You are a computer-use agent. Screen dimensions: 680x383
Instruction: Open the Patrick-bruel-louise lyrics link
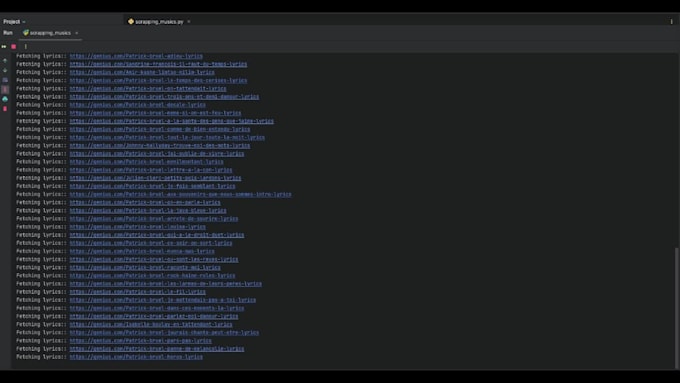click(137, 227)
